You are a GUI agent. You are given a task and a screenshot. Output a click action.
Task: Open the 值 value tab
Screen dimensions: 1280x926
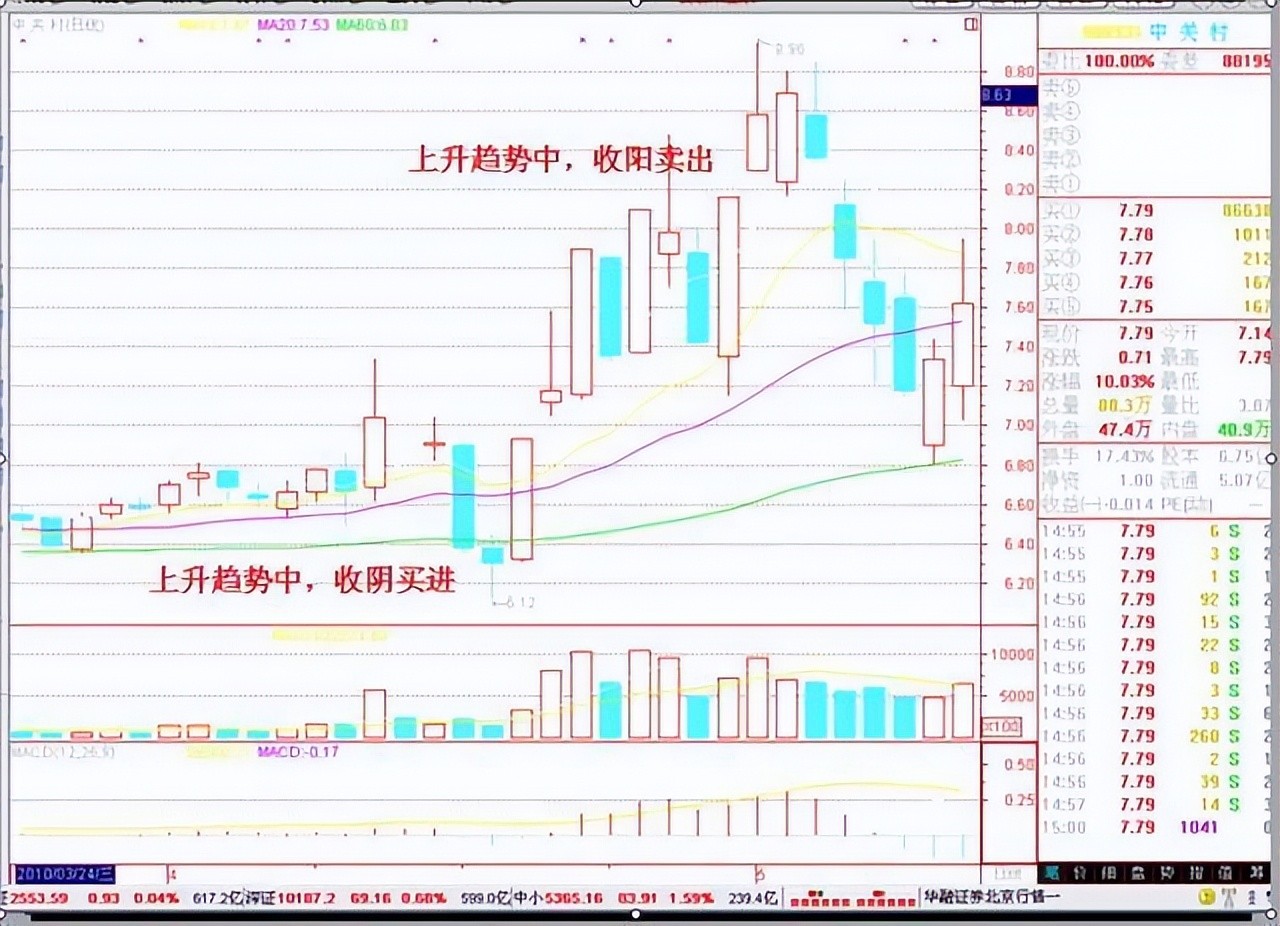[x=1223, y=872]
